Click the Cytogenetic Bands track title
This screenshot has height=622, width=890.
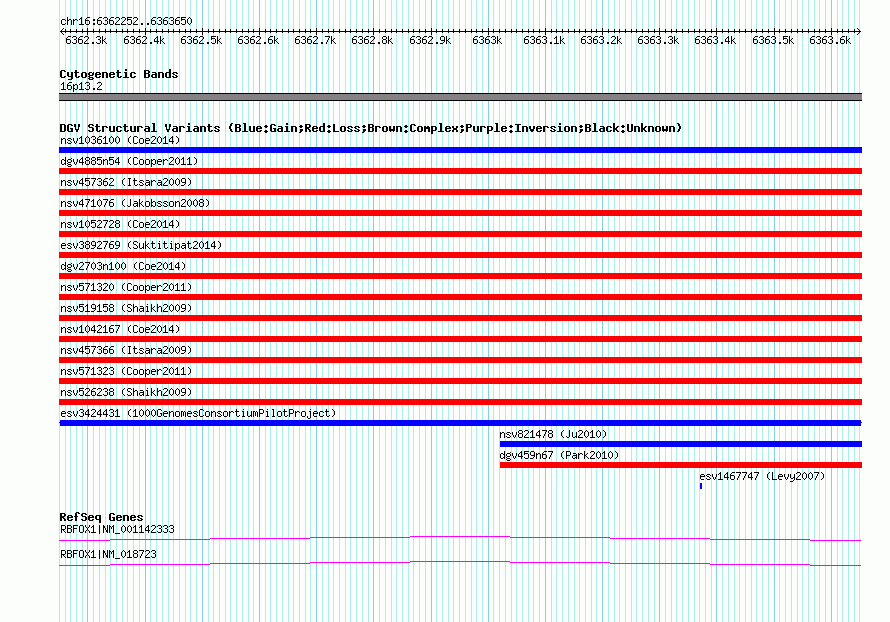(x=119, y=74)
